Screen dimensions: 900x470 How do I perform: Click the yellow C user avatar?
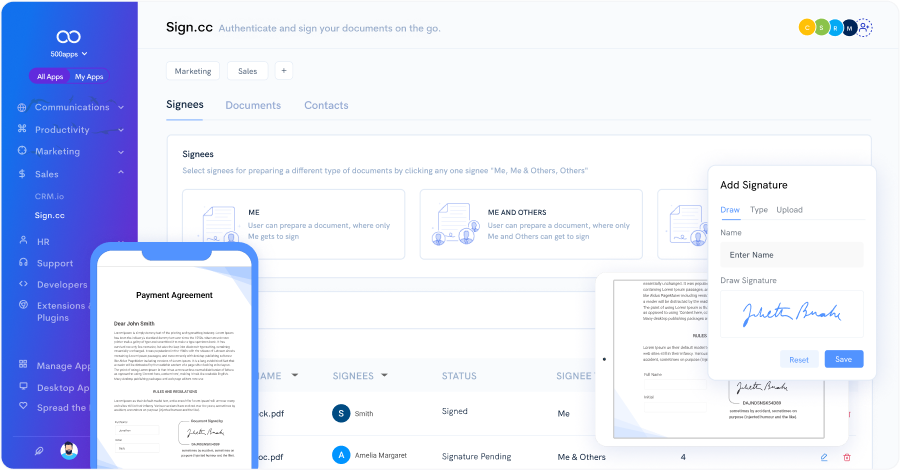[806, 28]
